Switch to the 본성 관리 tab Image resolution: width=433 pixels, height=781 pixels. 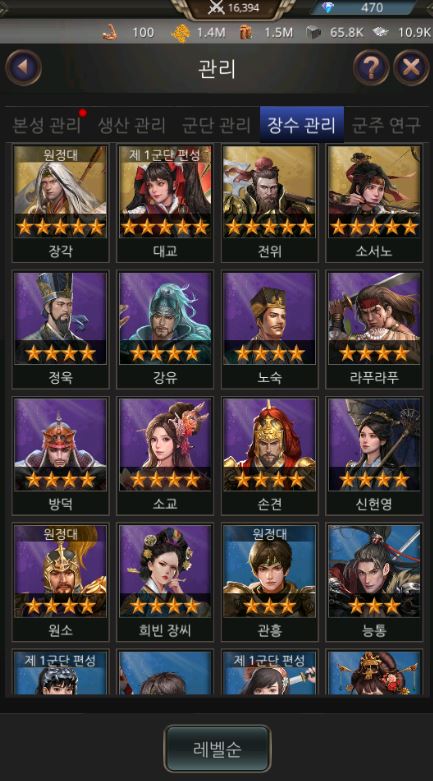click(46, 125)
